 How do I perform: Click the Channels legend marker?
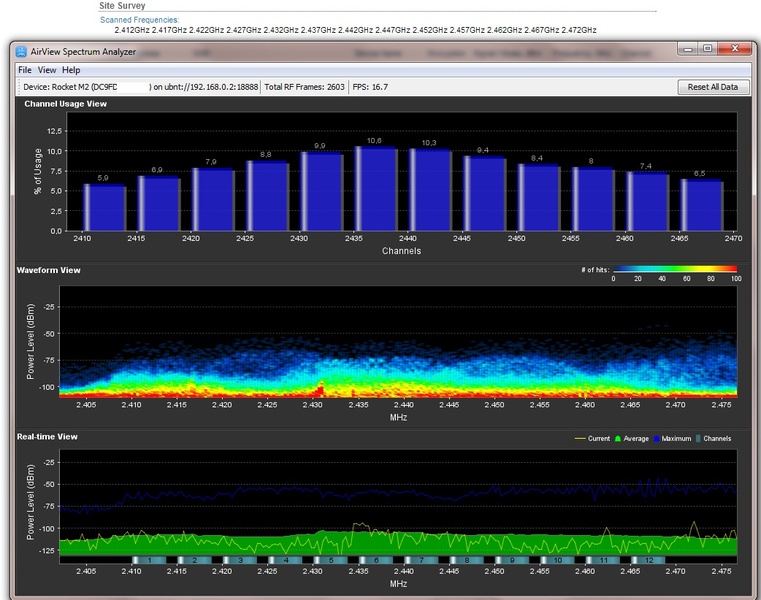(698, 438)
